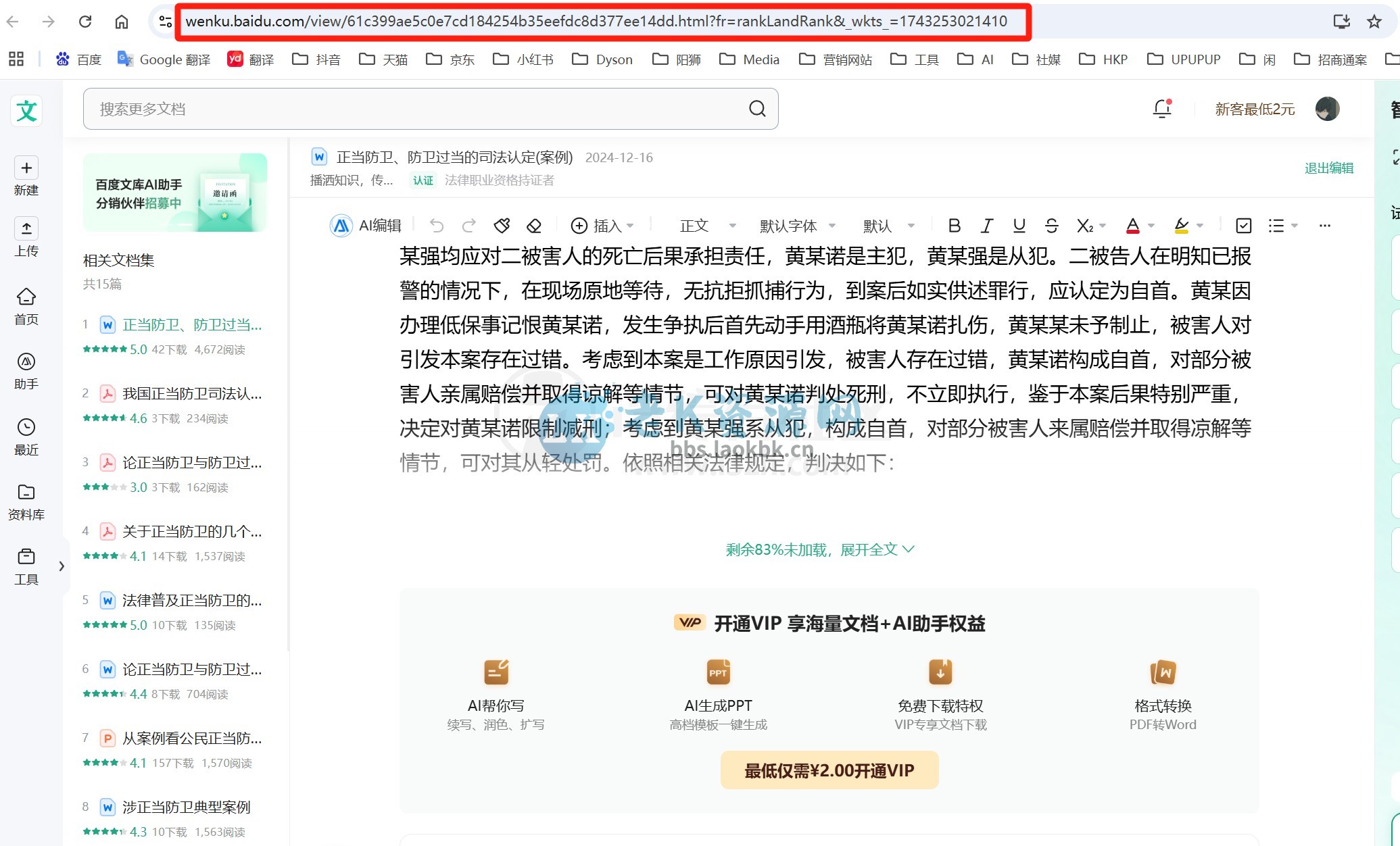Screen dimensions: 1400x846
Task: Bookmark this page with star icon
Action: click(x=1374, y=22)
